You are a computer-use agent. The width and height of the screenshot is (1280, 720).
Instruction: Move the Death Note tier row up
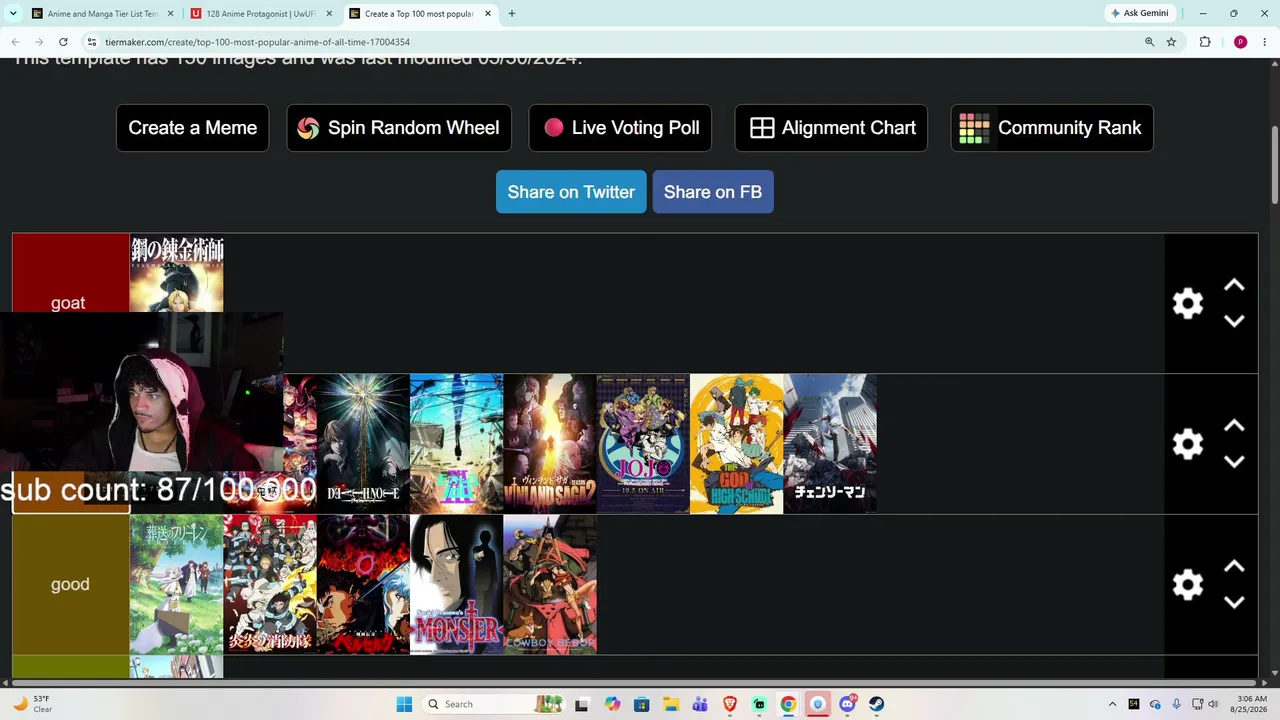1234,426
